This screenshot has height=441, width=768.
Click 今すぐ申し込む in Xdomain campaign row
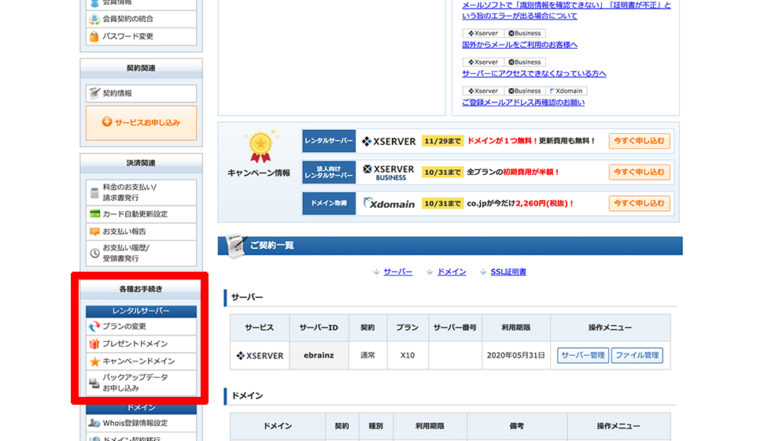click(x=639, y=203)
